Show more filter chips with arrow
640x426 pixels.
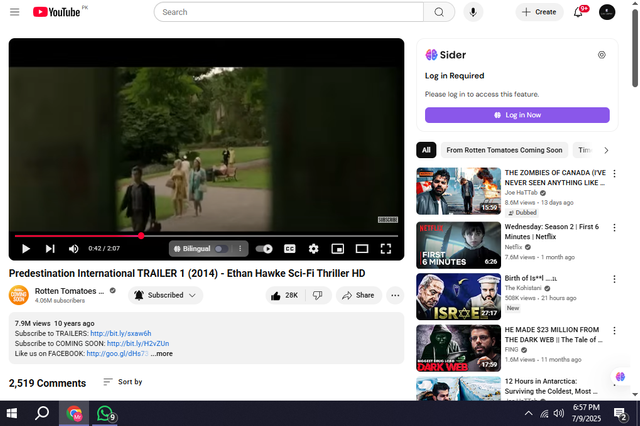(x=606, y=150)
